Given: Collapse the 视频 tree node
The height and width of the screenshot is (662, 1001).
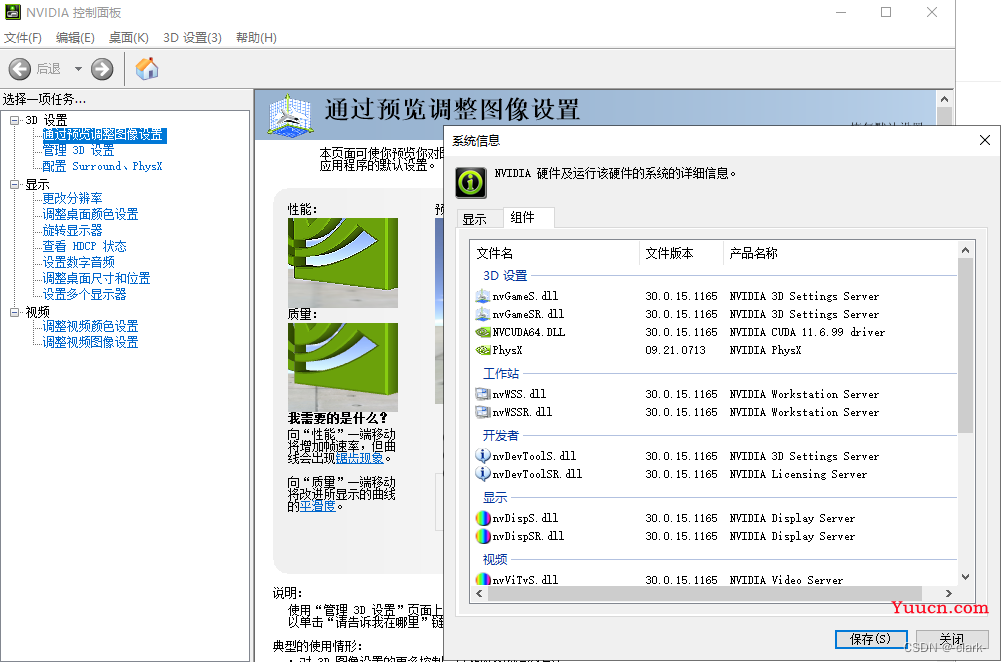Looking at the screenshot, I should [x=15, y=312].
